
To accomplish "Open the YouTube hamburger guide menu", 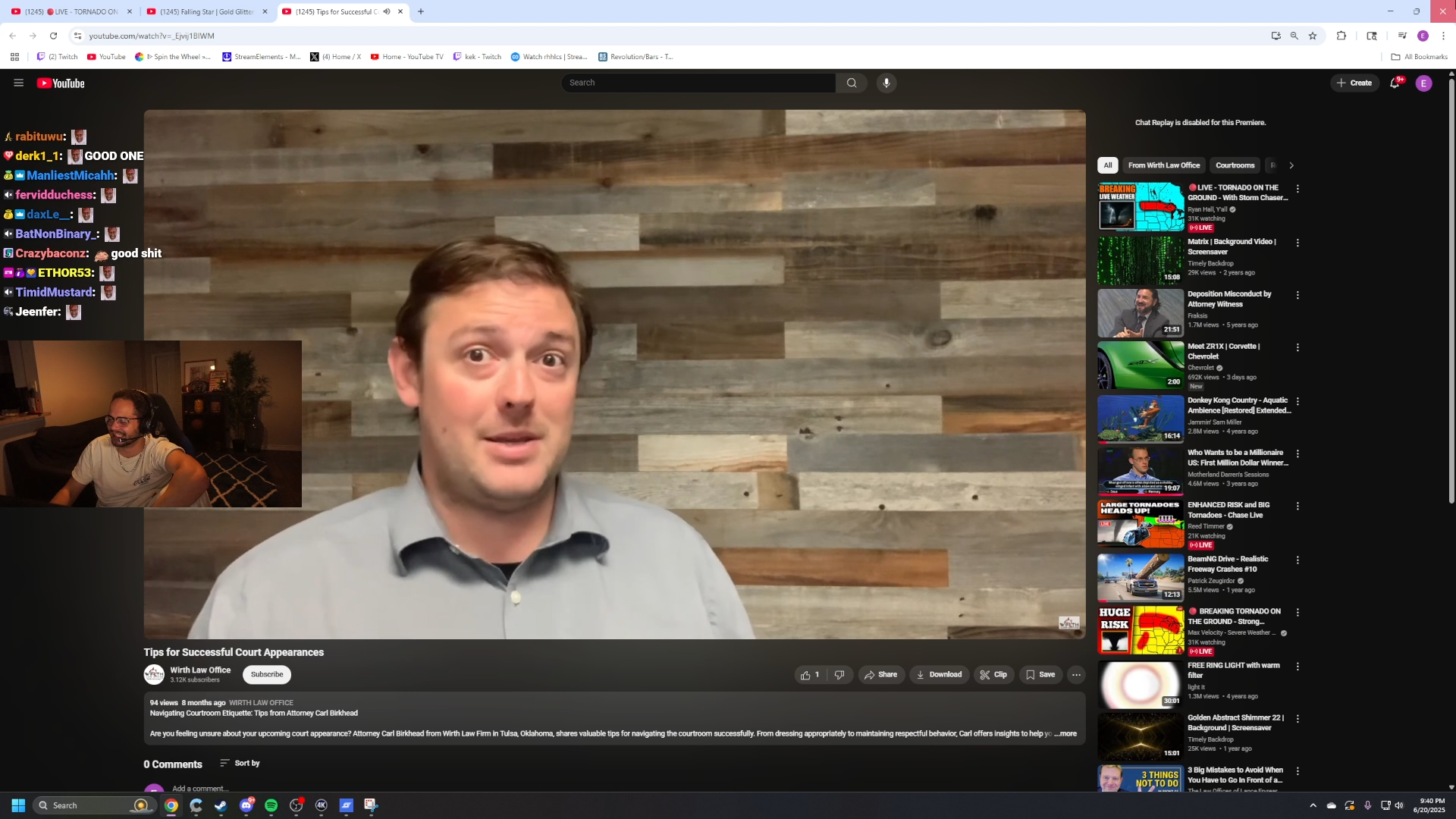I will [19, 83].
